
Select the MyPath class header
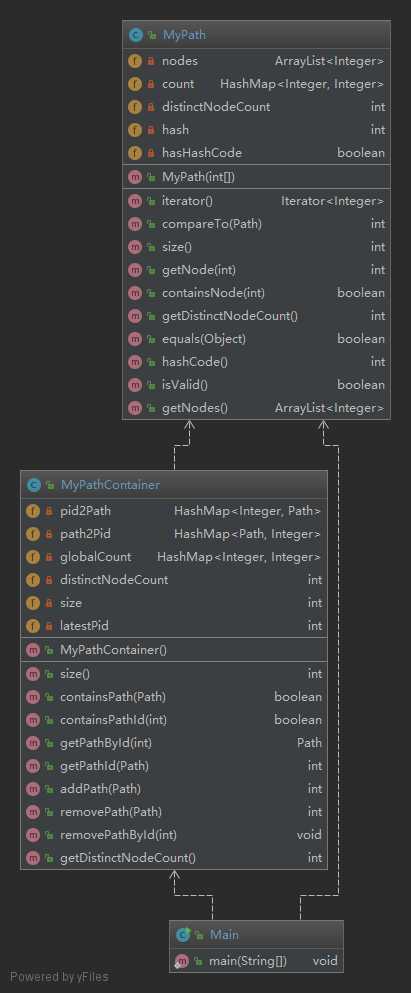point(256,35)
